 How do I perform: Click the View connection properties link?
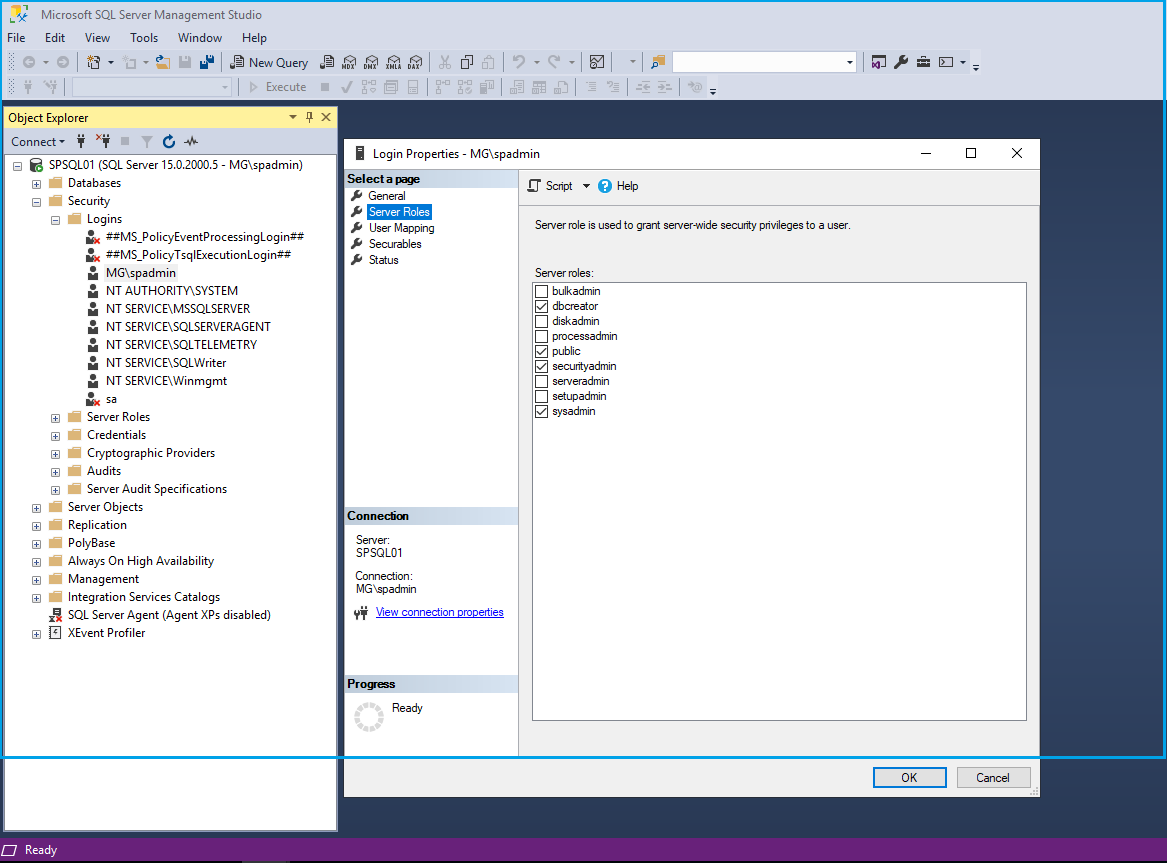click(x=439, y=612)
